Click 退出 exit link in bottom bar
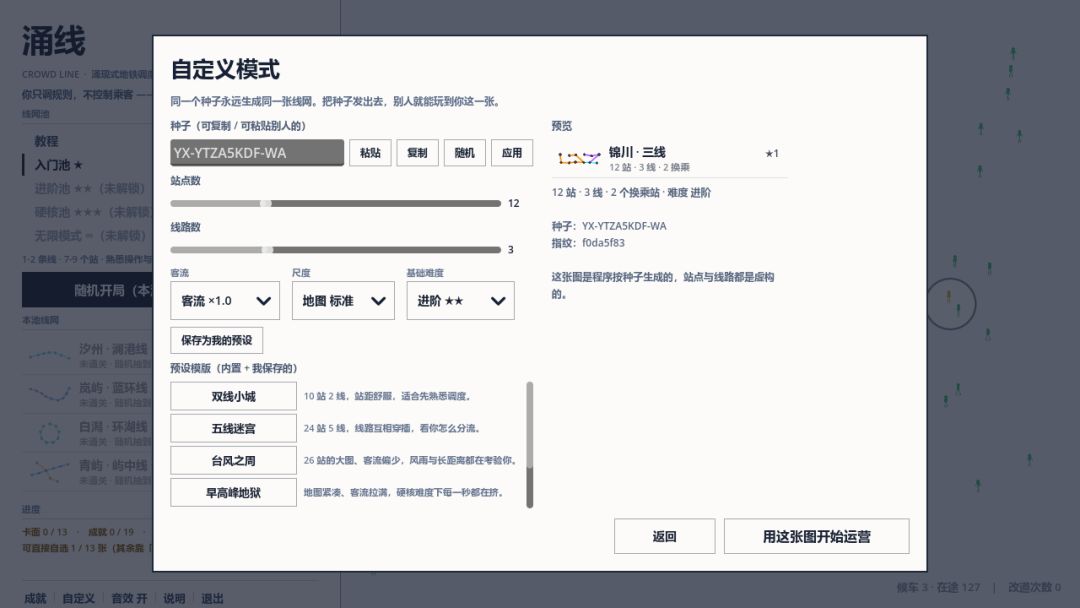Viewport: 1080px width, 608px height. point(212,598)
